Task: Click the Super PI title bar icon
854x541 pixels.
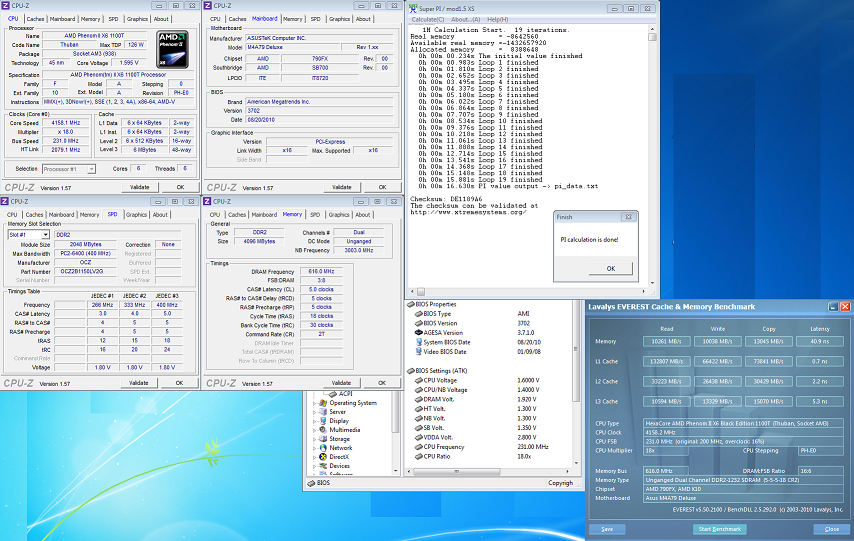Action: pyautogui.click(x=413, y=9)
